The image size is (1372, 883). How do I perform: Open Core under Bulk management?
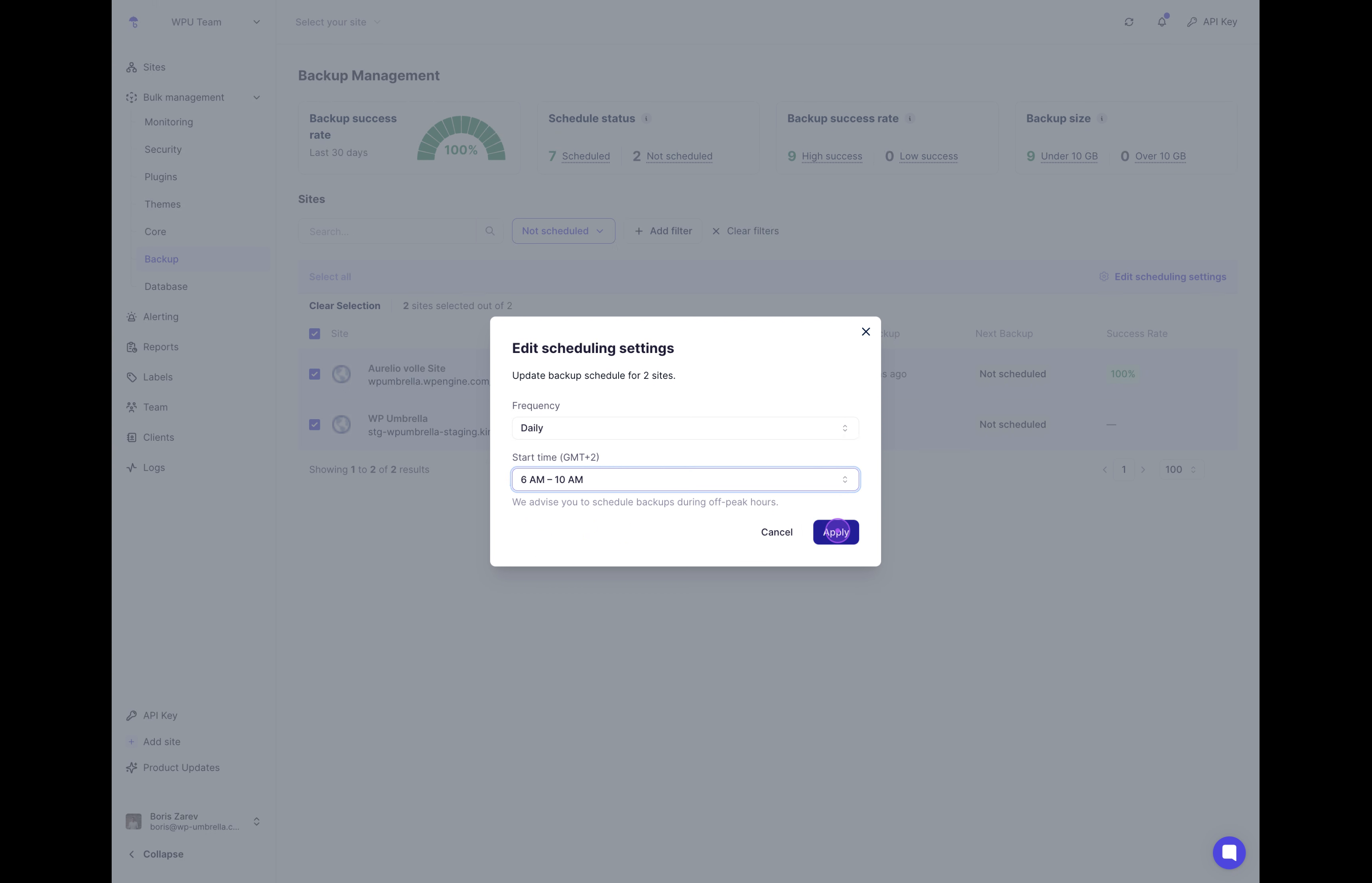coord(155,232)
